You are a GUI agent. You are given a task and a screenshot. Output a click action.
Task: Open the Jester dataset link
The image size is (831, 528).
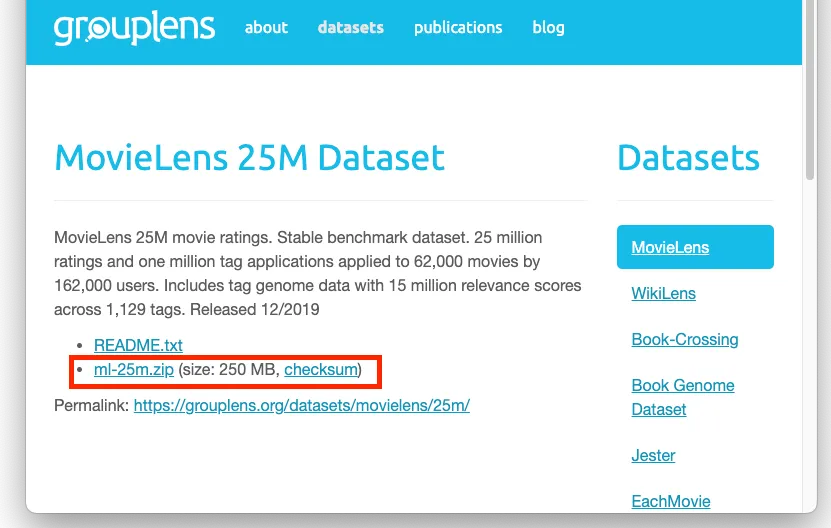[653, 455]
